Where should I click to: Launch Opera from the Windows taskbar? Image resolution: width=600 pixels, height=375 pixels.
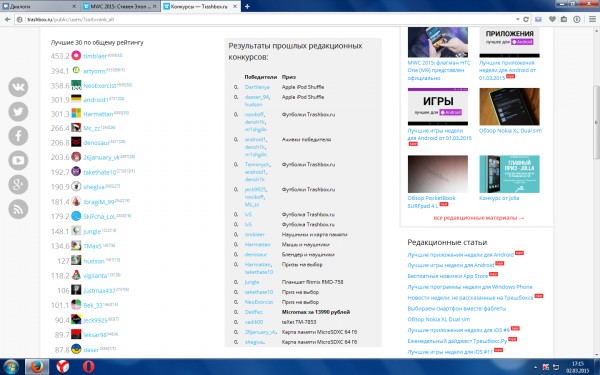tap(88, 367)
